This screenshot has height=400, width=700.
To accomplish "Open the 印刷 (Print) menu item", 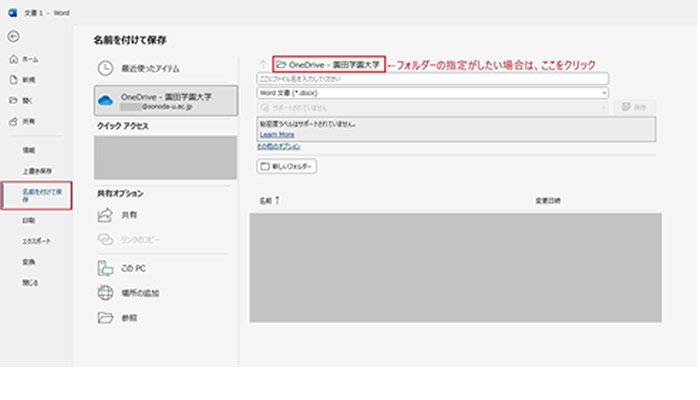I will pos(29,220).
